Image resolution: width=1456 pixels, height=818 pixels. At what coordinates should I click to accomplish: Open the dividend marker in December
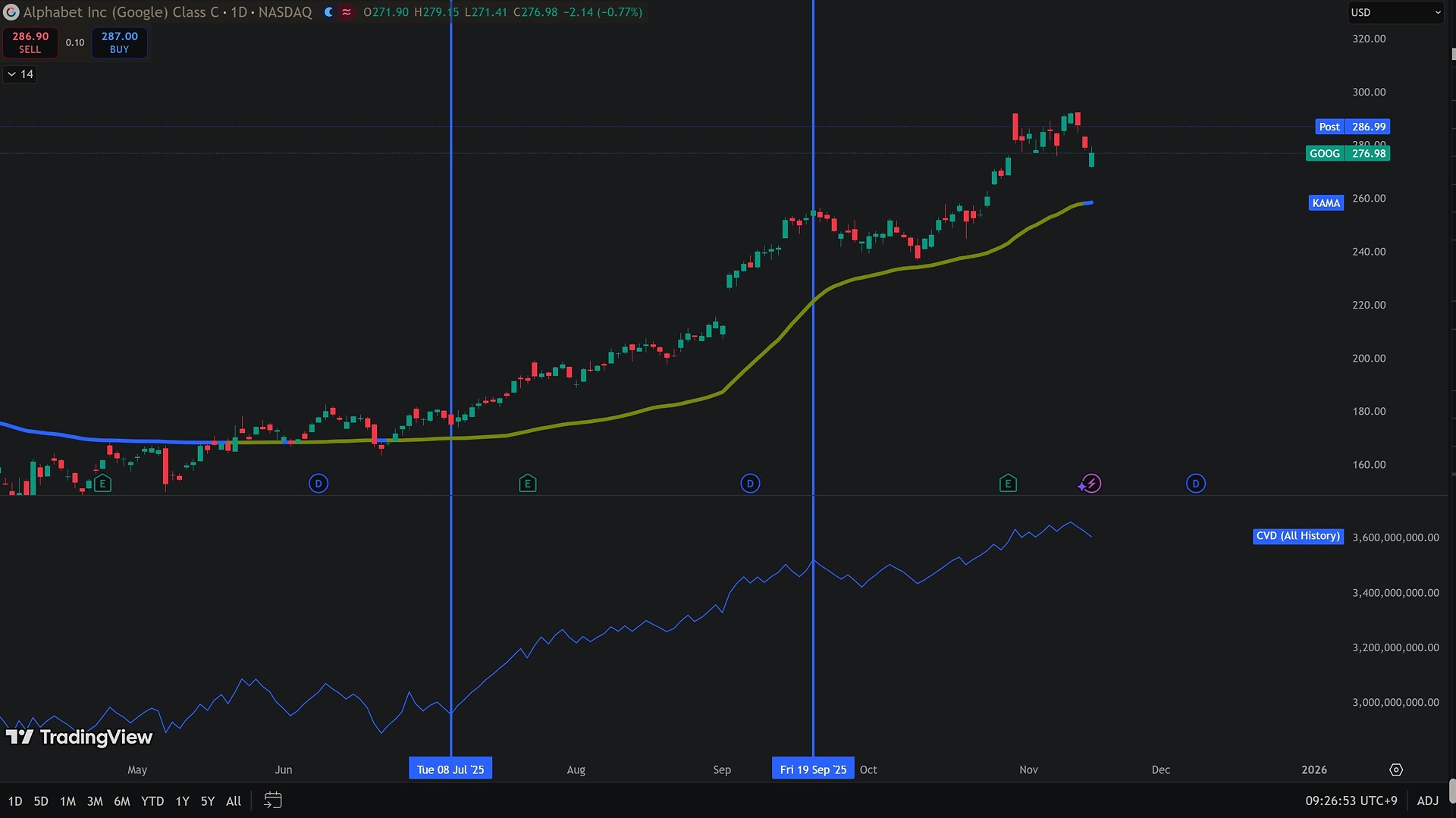[1195, 483]
